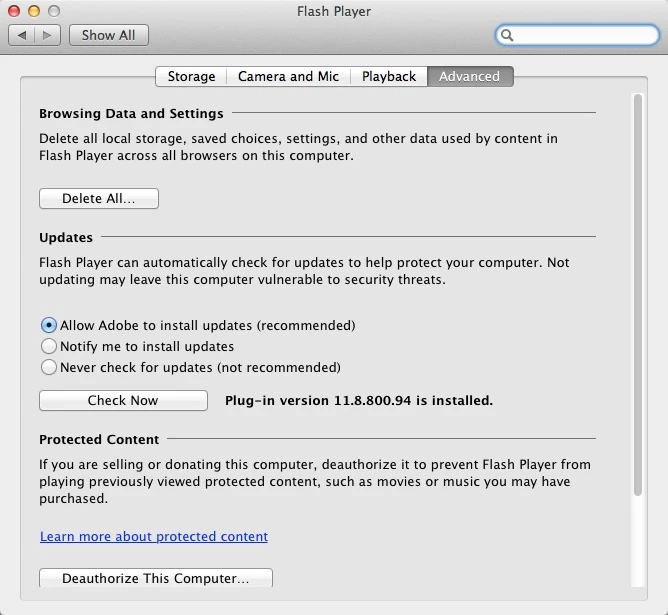Select the Advanced tab
This screenshot has height=615, width=668.
coord(470,76)
